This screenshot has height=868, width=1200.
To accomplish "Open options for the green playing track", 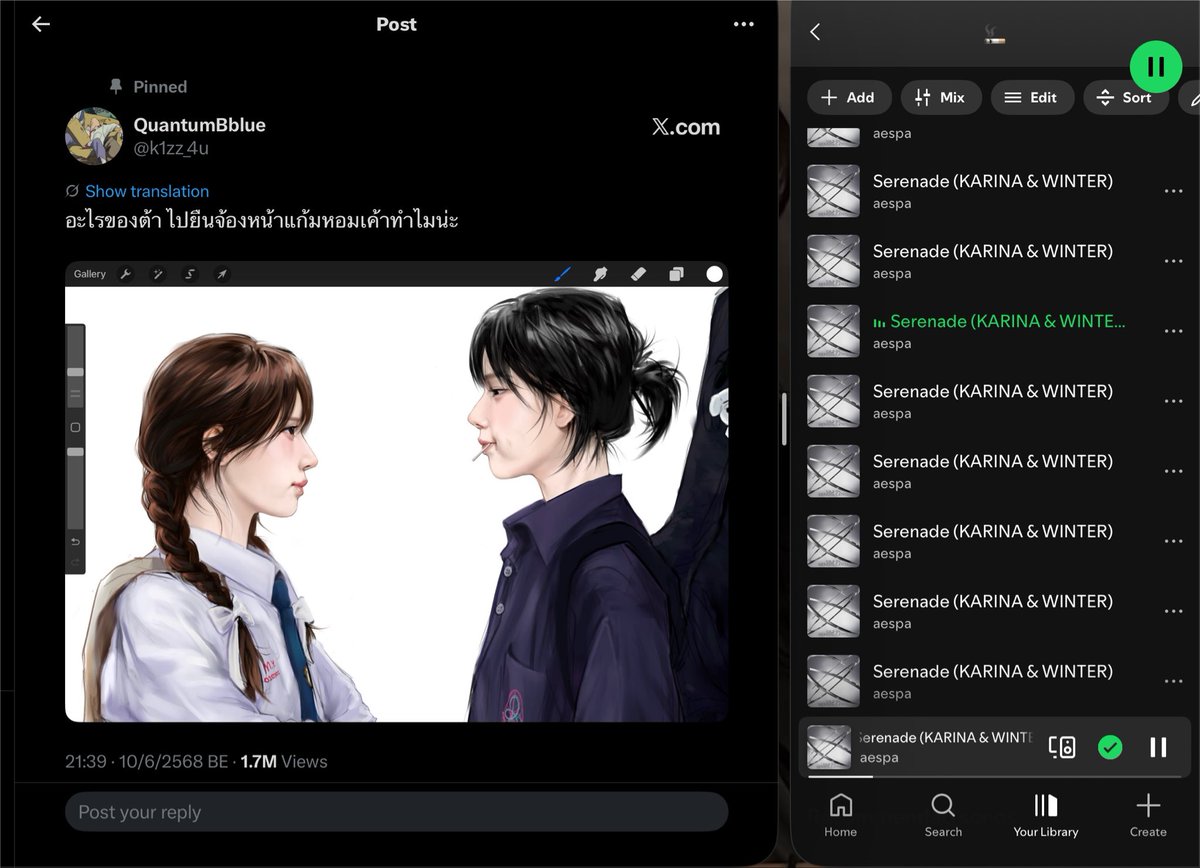I will (x=1174, y=331).
